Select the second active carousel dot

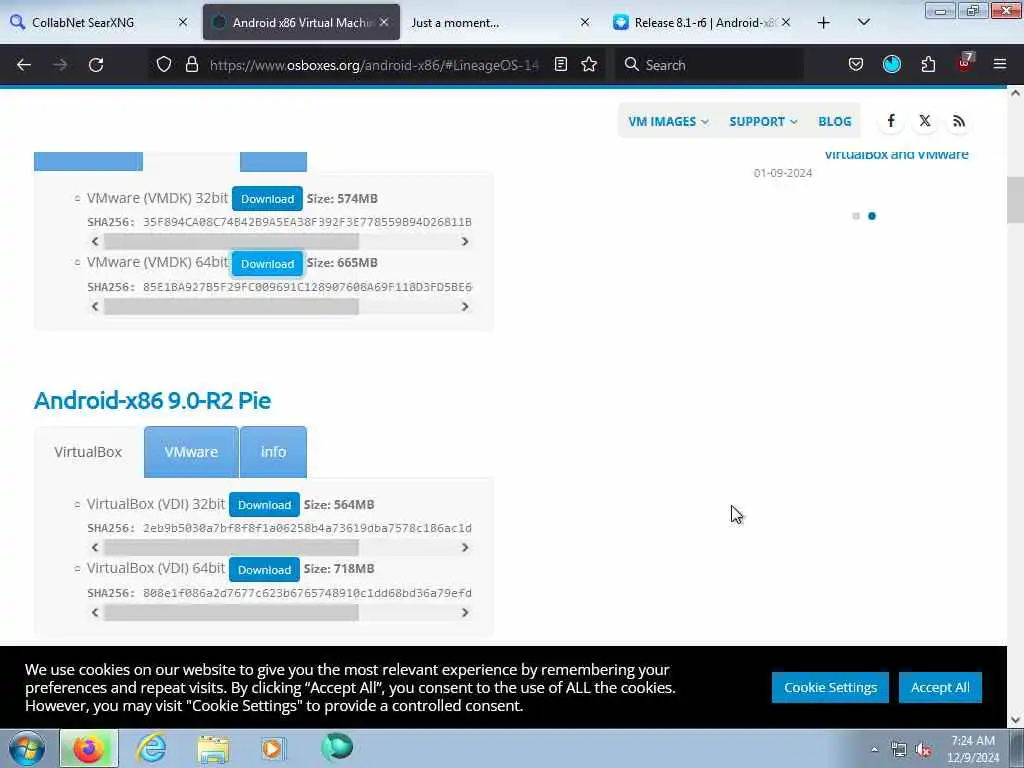pyautogui.click(x=872, y=216)
